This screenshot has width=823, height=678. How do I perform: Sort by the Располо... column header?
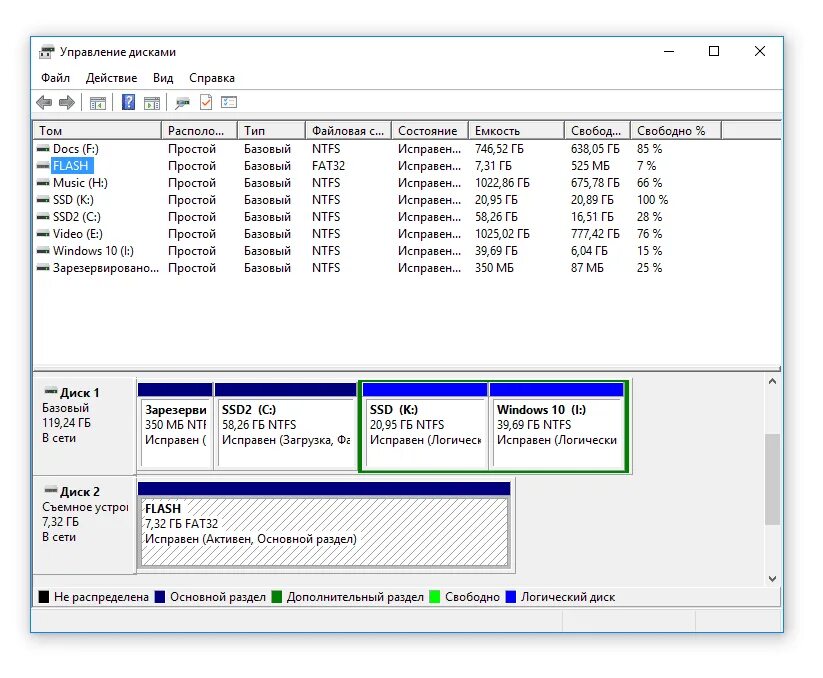pos(199,131)
